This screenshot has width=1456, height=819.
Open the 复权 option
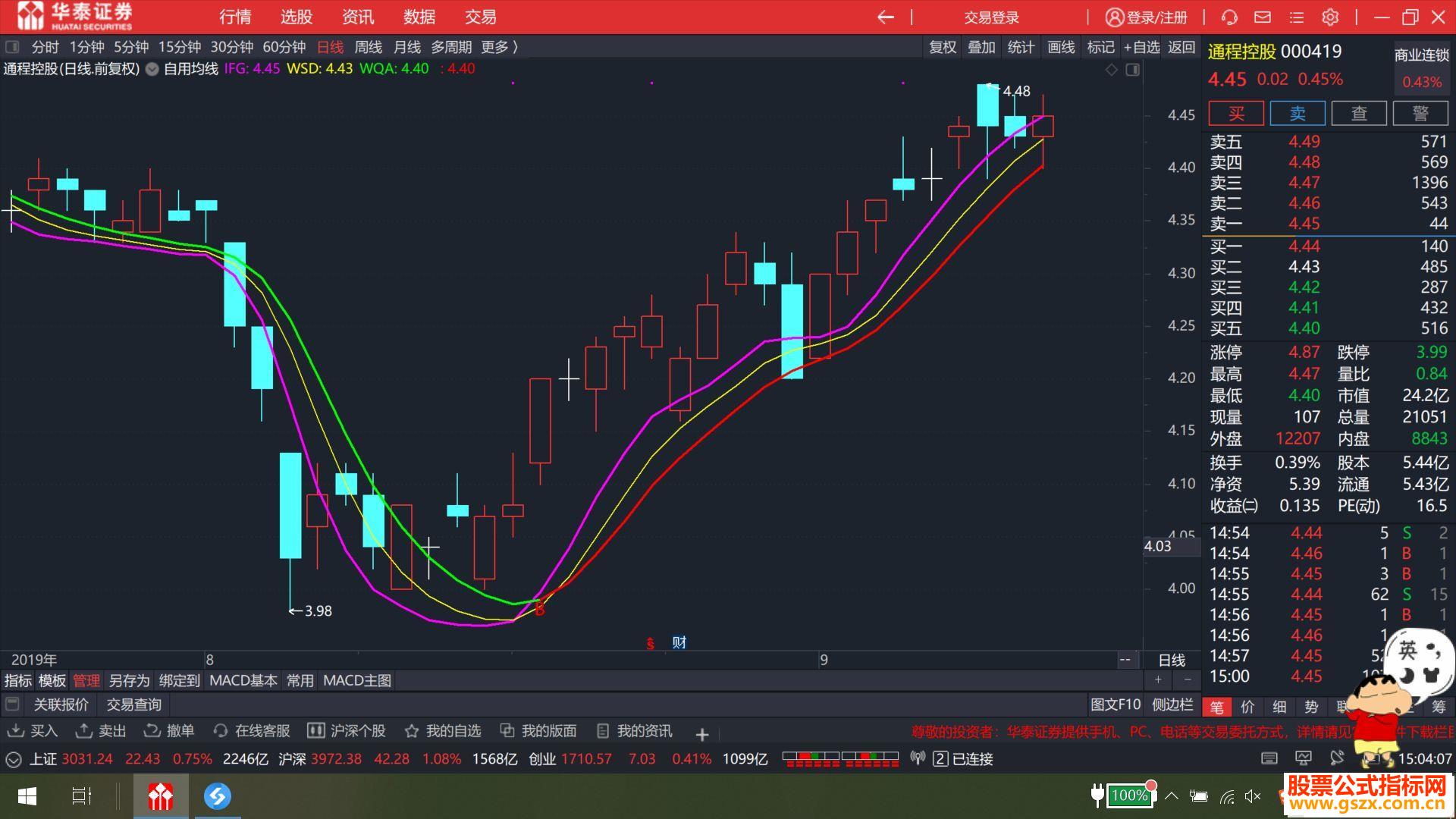(943, 47)
